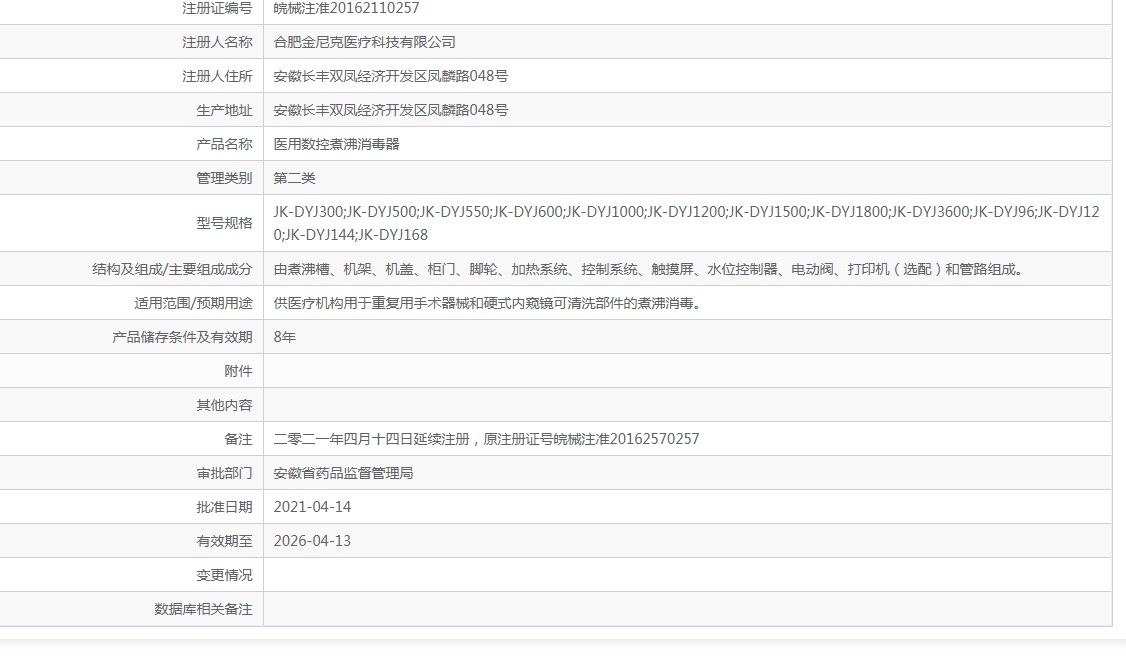
Task: Click the 注册人名称 label
Action: 217,42
